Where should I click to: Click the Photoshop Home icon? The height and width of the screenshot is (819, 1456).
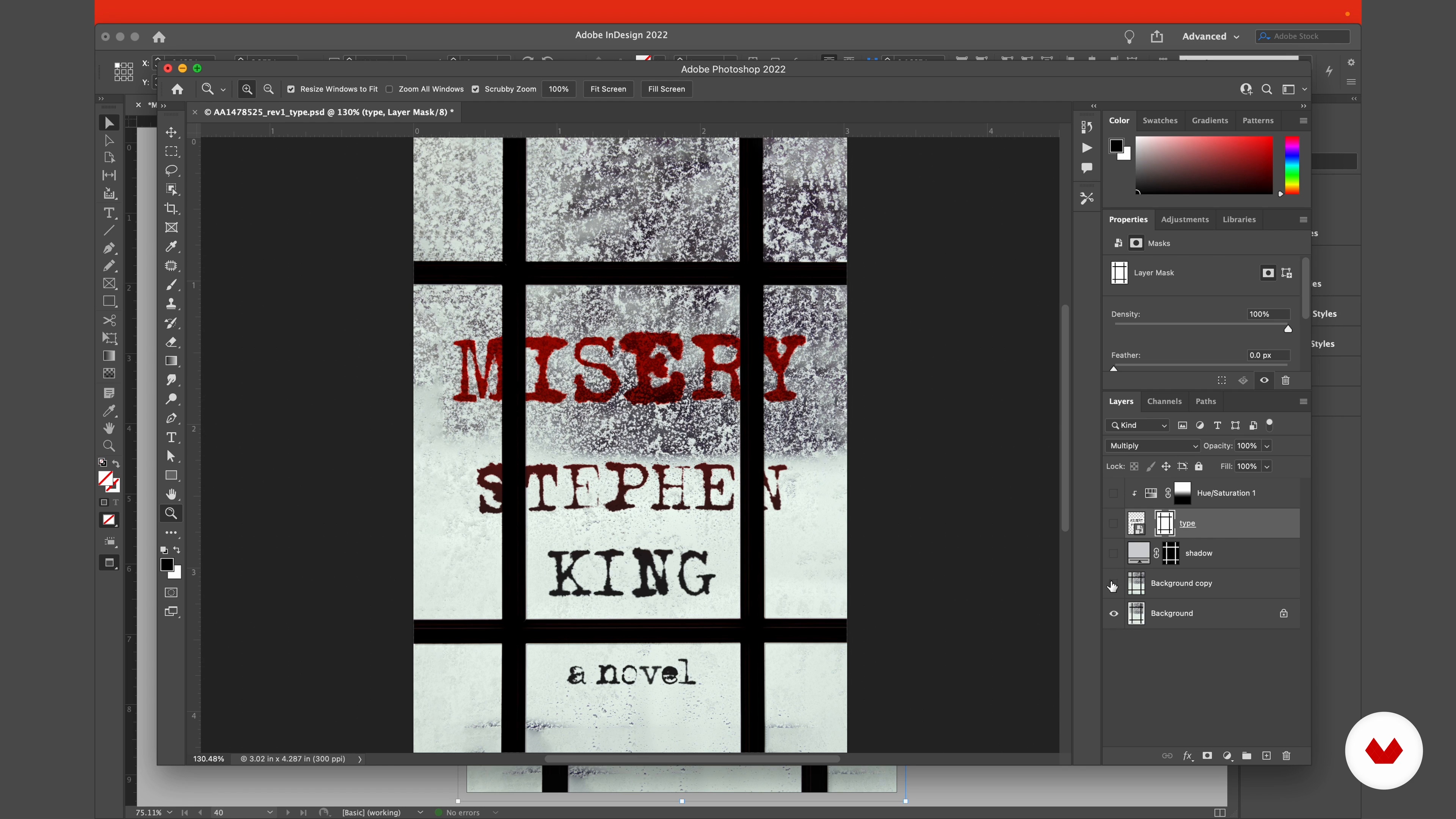click(177, 89)
